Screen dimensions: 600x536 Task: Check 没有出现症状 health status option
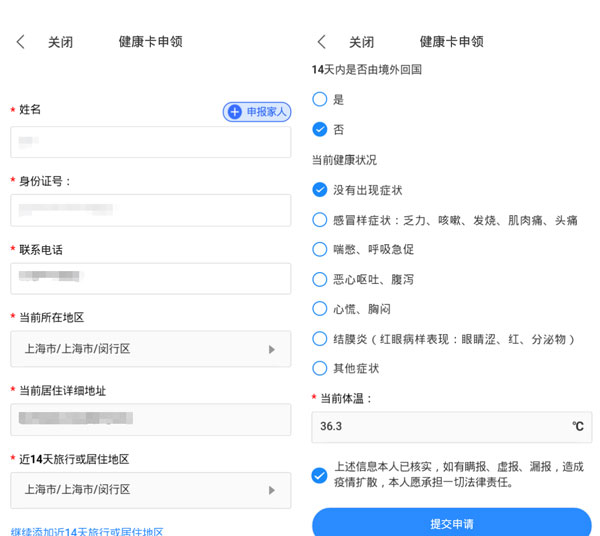pyautogui.click(x=320, y=190)
